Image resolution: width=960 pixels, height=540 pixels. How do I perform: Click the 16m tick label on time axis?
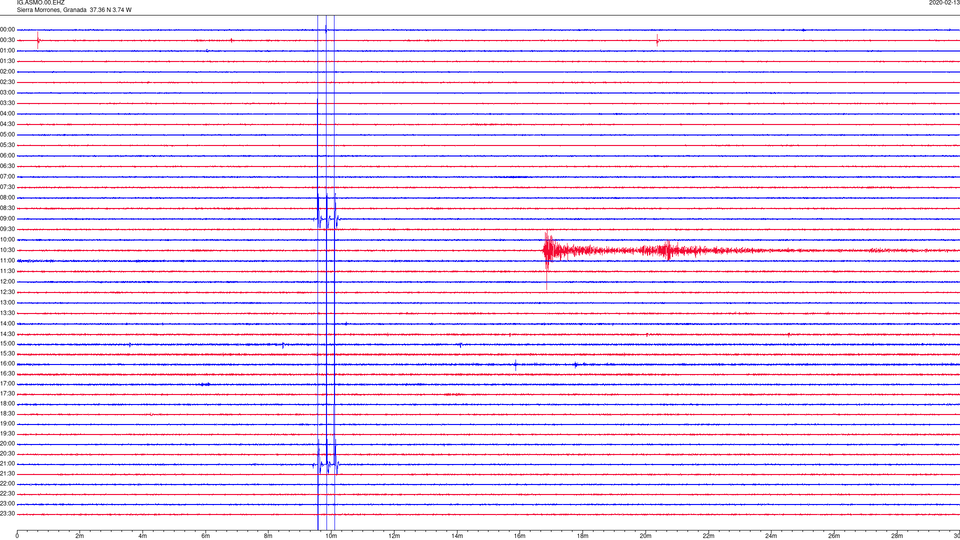(519, 536)
